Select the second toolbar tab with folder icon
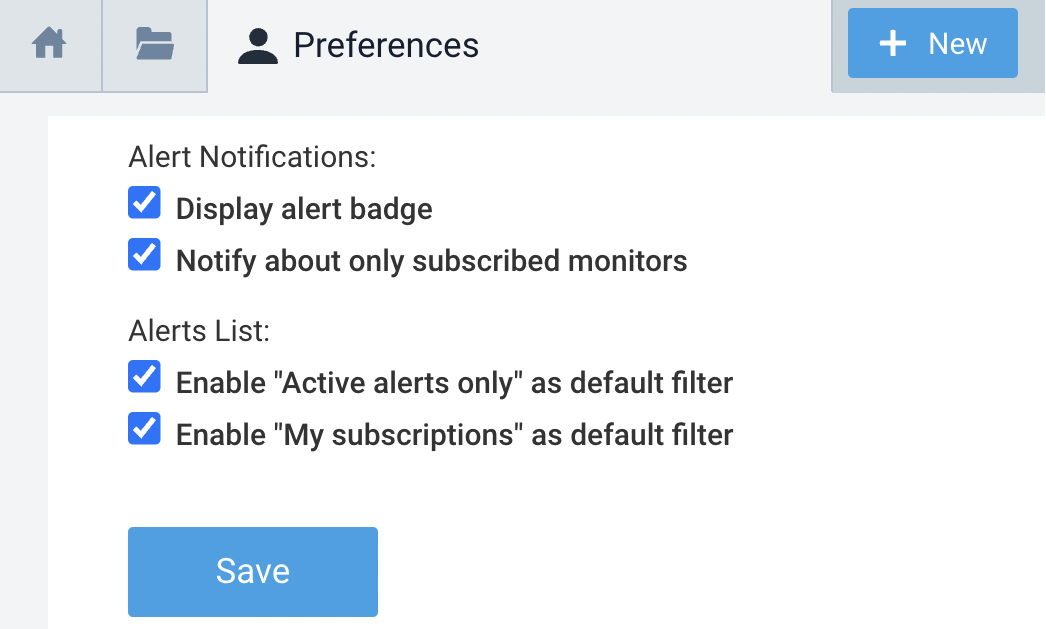Screen dimensions: 1046x629 (154, 43)
